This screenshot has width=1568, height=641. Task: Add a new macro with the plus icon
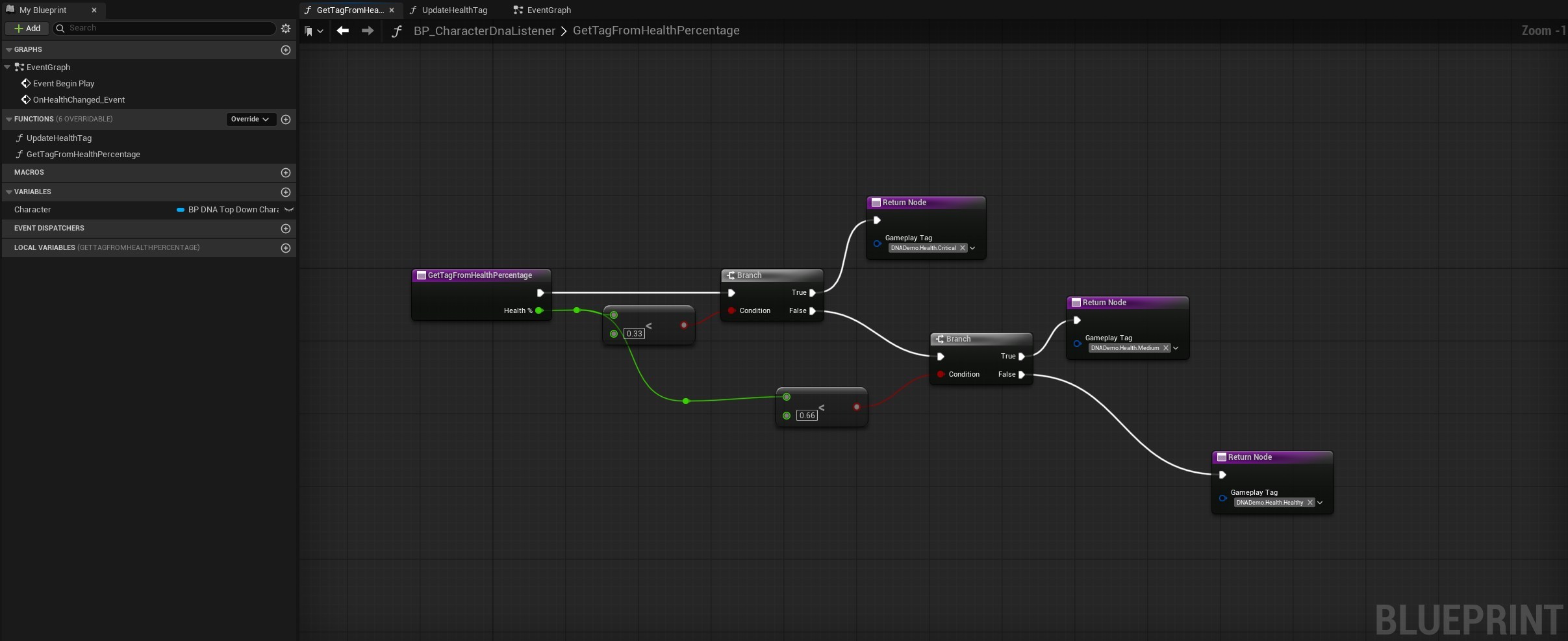point(285,173)
